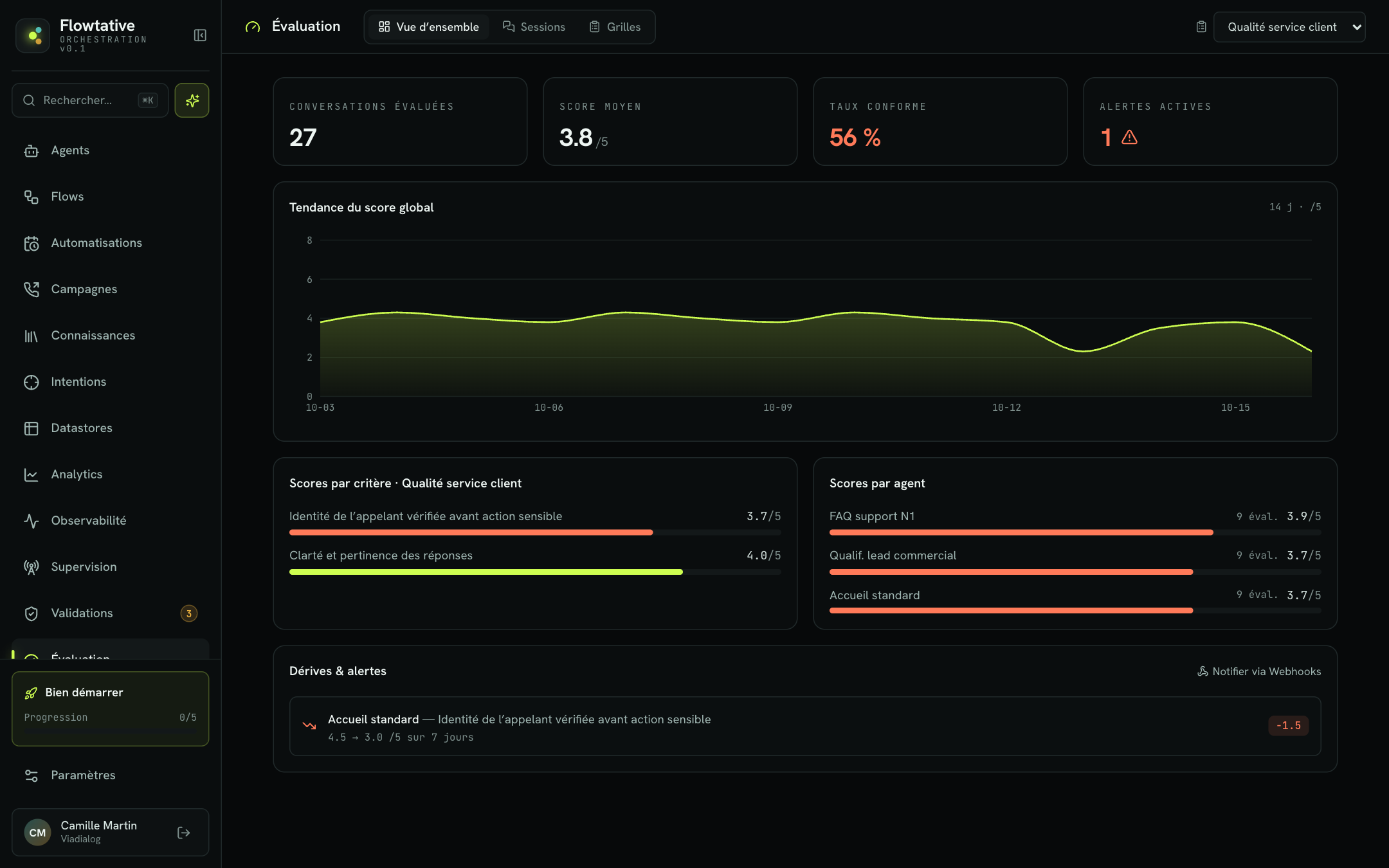Click Notifier via Webhooks link
1389x868 pixels.
pyautogui.click(x=1259, y=671)
